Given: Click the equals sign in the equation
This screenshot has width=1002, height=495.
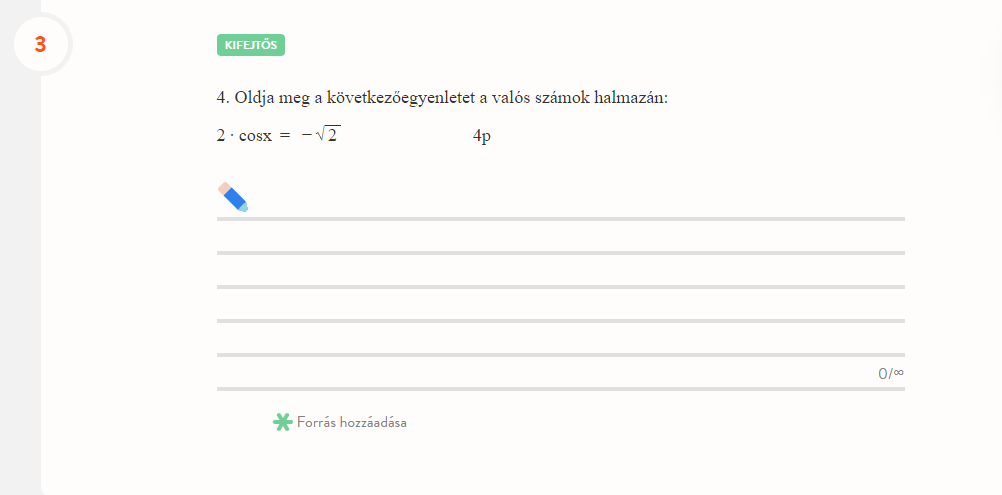Looking at the screenshot, I should 285,136.
